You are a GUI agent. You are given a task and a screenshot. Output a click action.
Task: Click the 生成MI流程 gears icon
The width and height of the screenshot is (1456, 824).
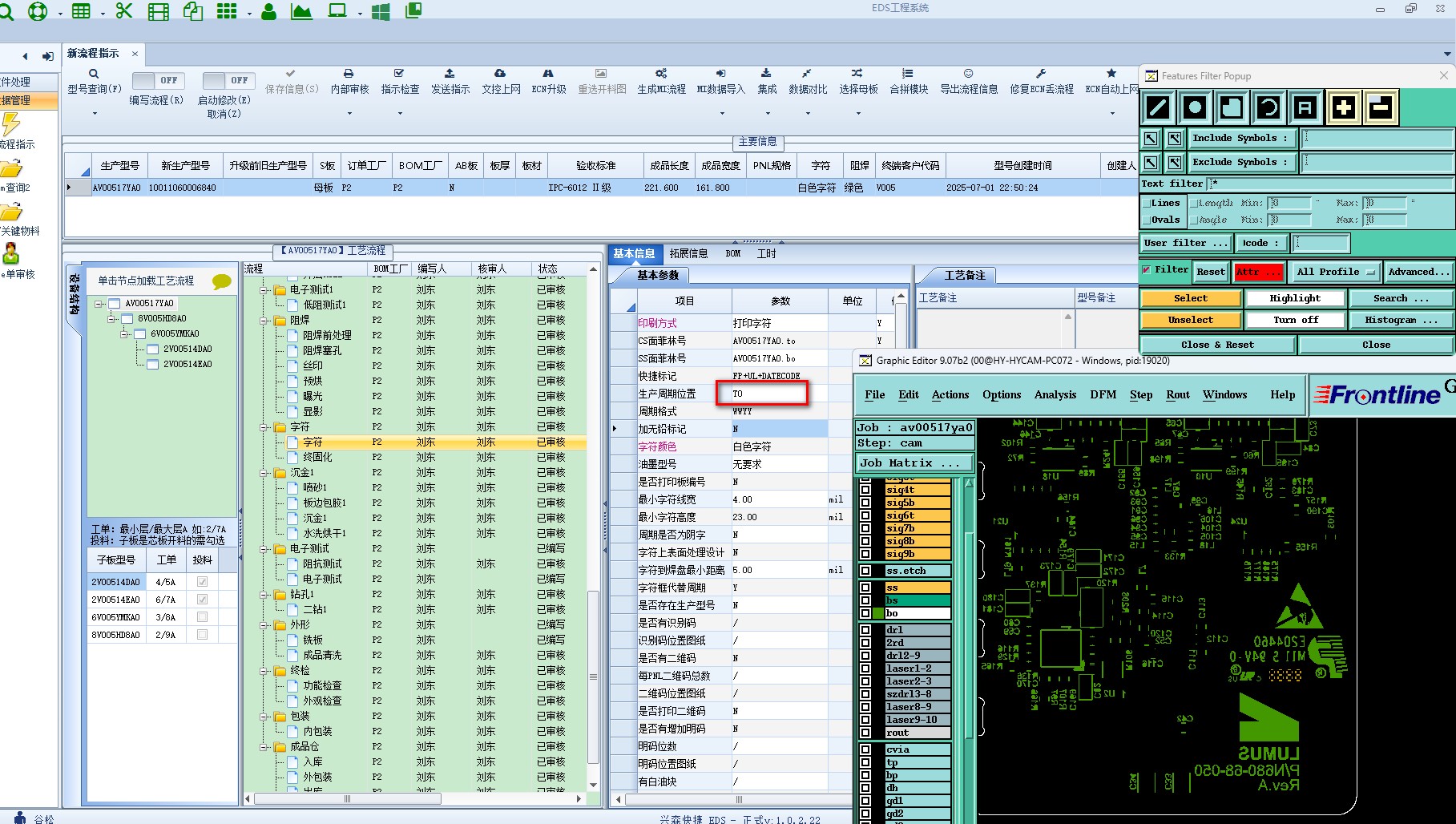661,74
